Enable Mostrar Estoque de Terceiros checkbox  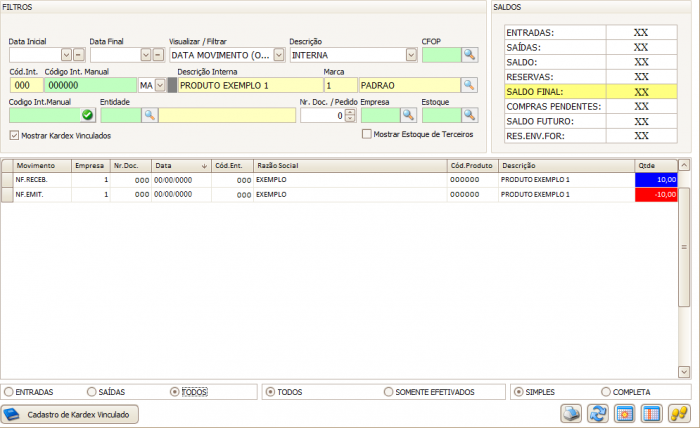click(366, 134)
